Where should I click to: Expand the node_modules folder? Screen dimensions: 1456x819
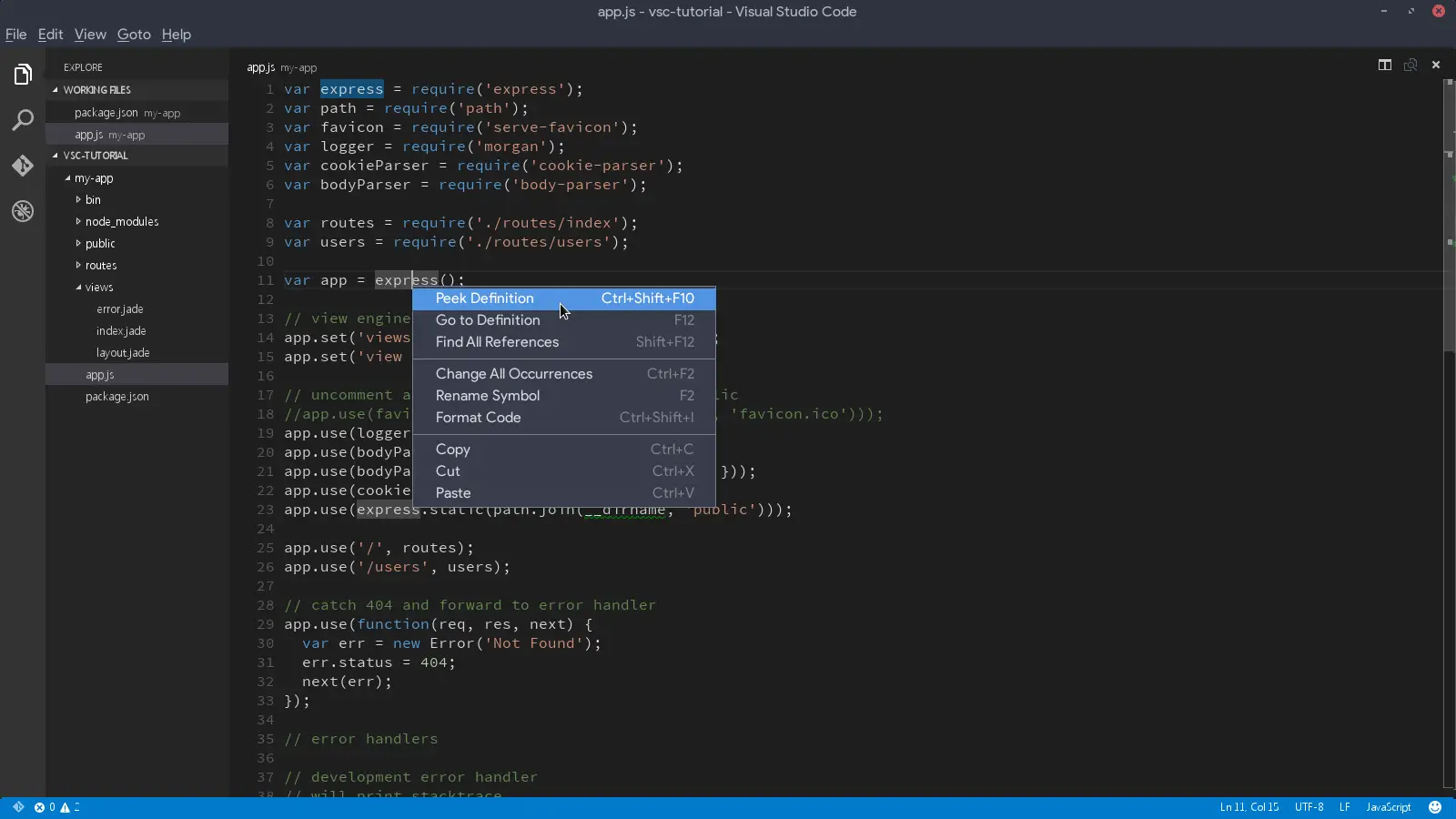pos(78,222)
